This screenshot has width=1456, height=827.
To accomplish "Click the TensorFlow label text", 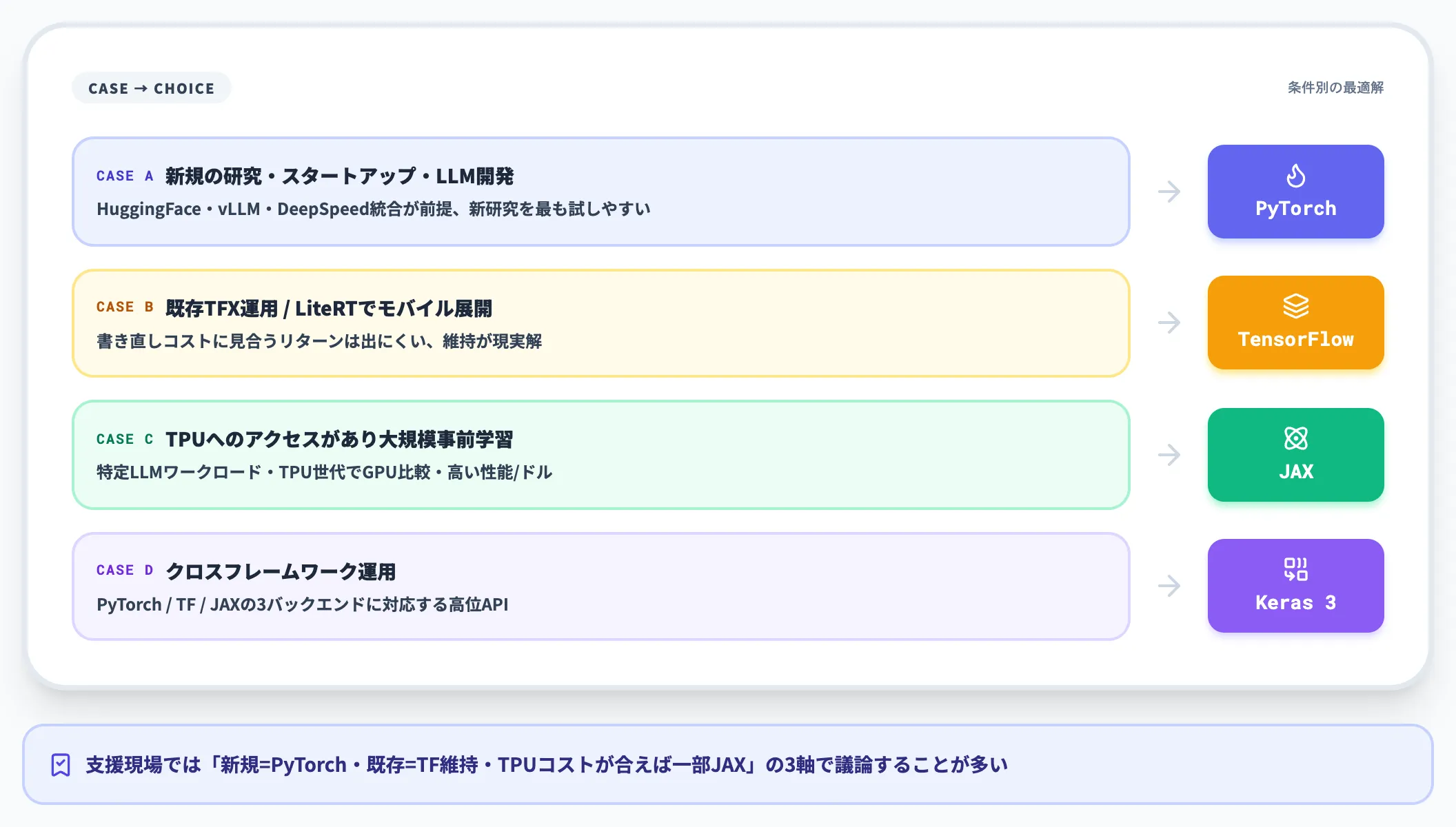I will (1295, 339).
